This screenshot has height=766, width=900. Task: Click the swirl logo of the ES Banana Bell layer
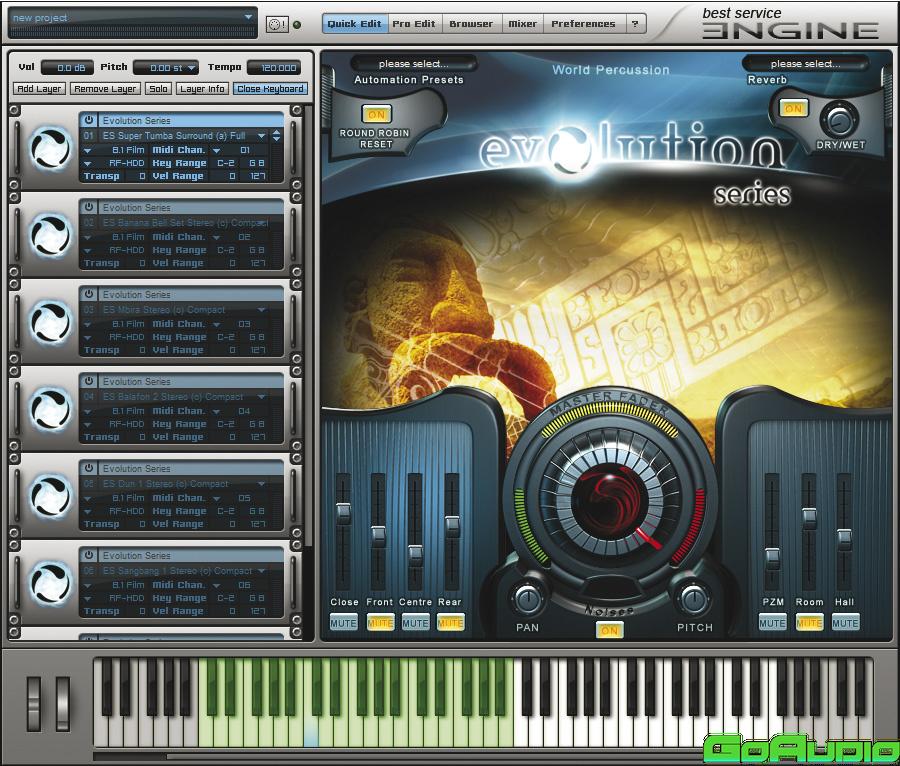click(x=51, y=235)
